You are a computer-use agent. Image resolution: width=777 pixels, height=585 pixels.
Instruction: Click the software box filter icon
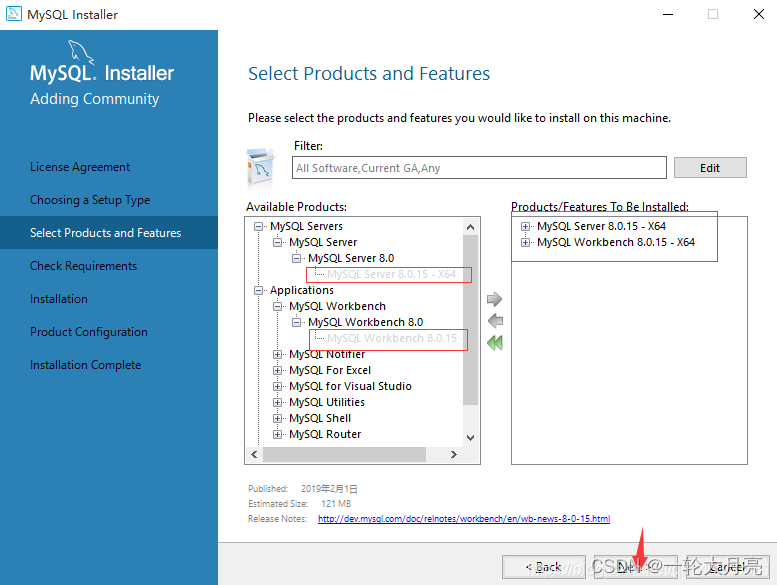(261, 168)
